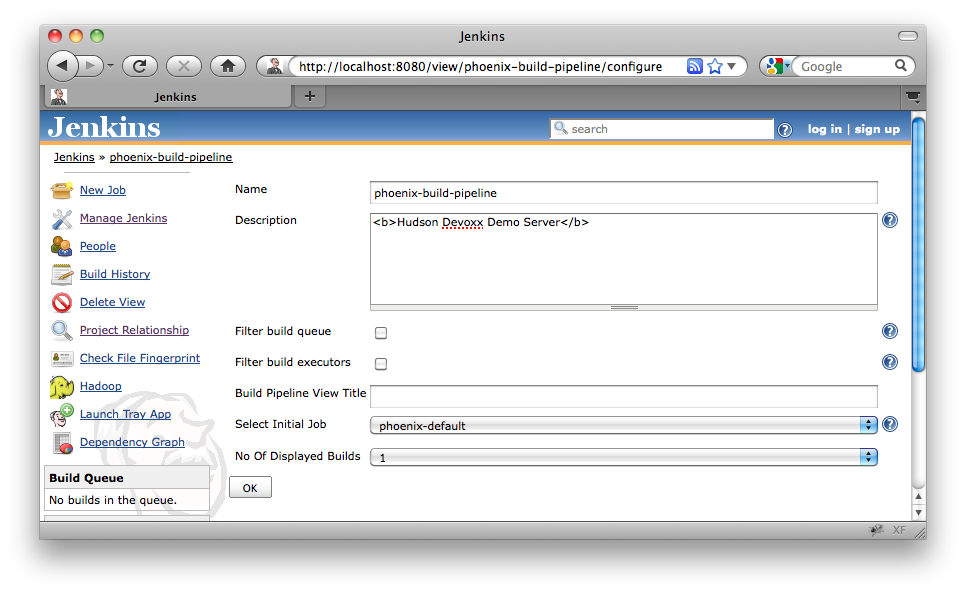Click the scrollbar down arrow
This screenshot has width=966, height=594.
point(918,513)
